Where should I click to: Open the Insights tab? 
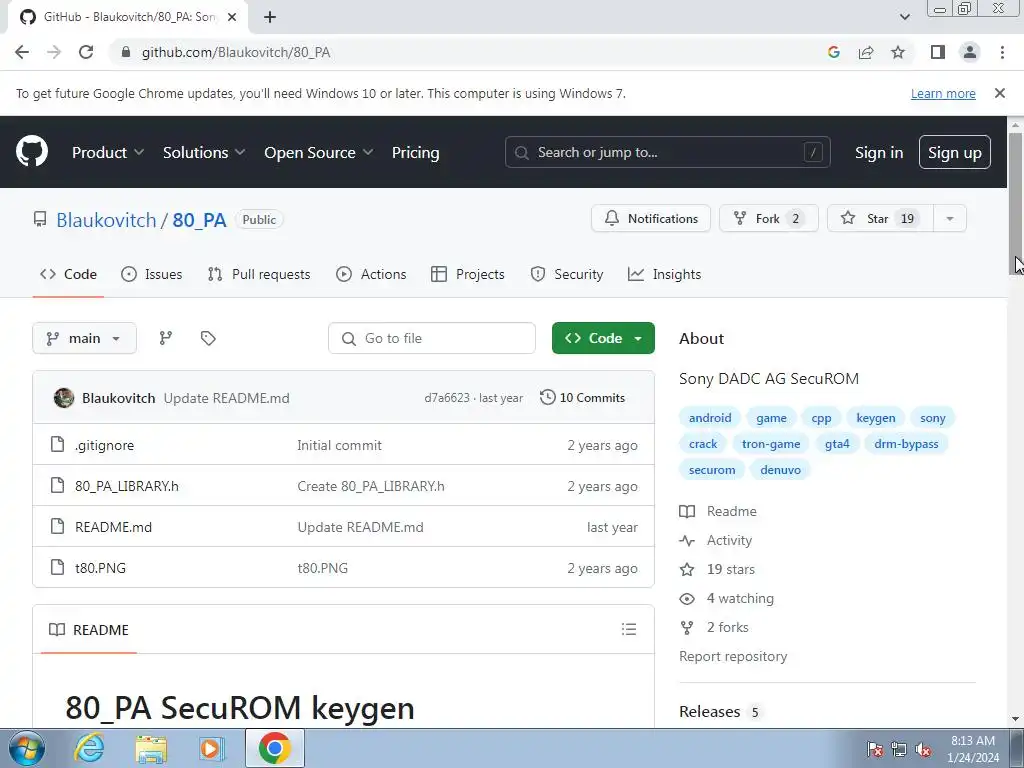coord(664,274)
